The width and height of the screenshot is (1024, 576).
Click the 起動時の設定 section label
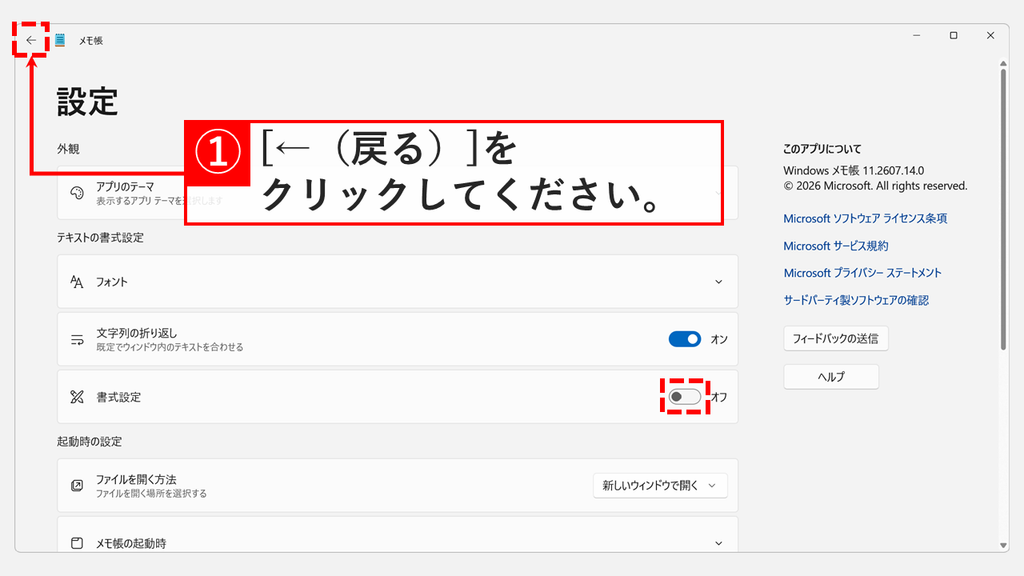pos(89,441)
